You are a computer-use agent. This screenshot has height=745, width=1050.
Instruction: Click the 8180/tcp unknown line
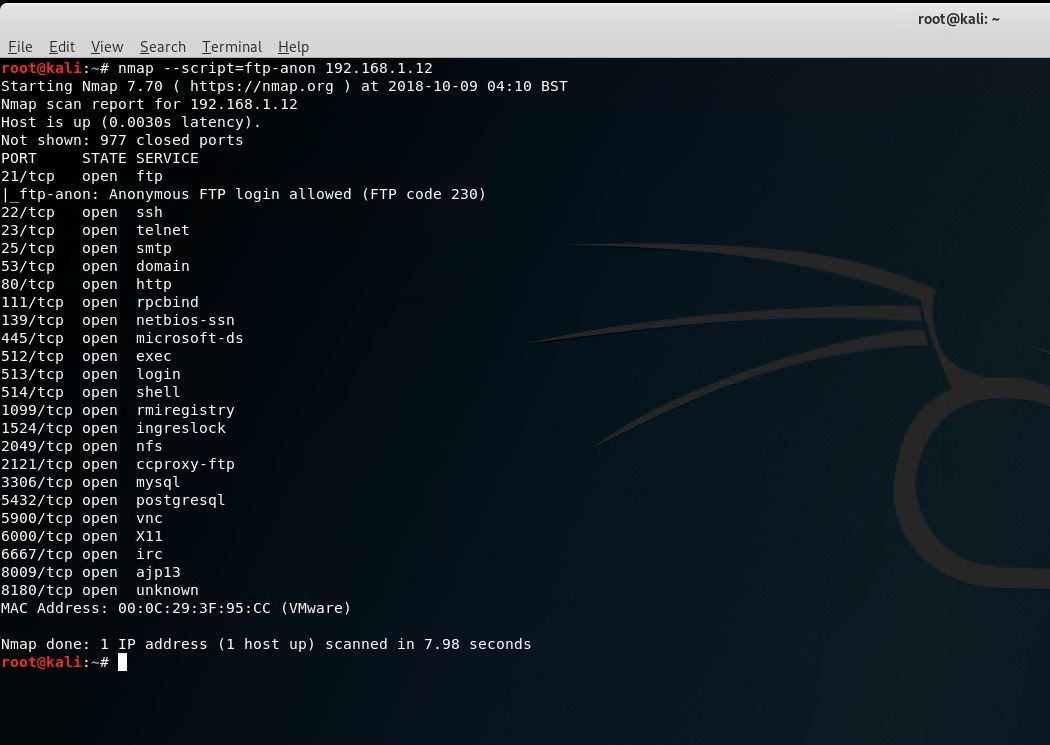(100, 590)
